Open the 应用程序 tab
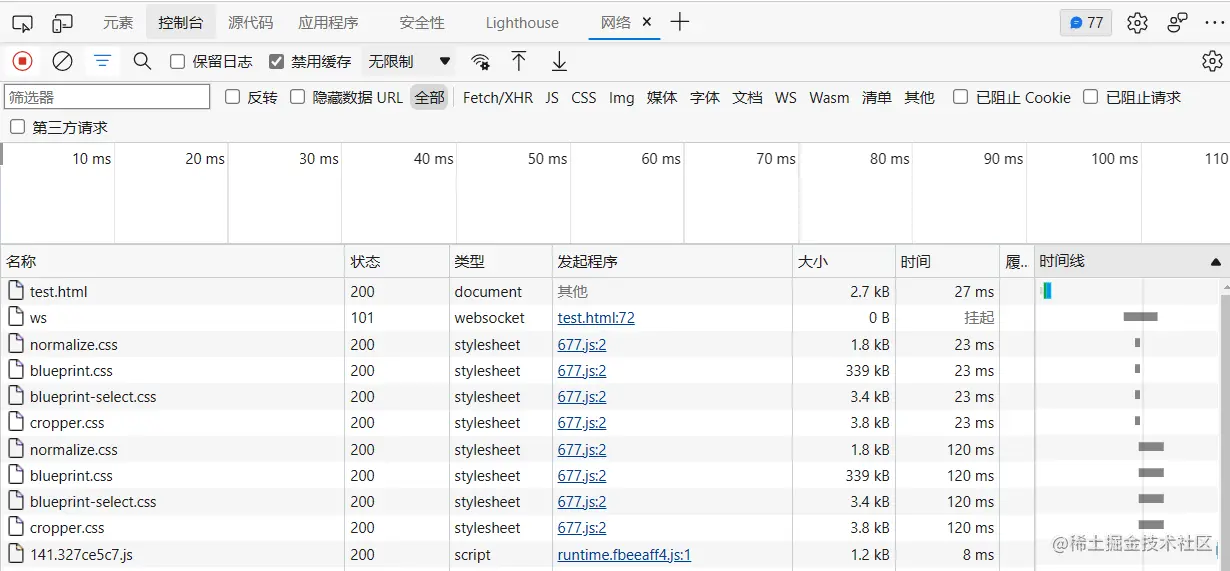The width and height of the screenshot is (1230, 571). point(328,22)
